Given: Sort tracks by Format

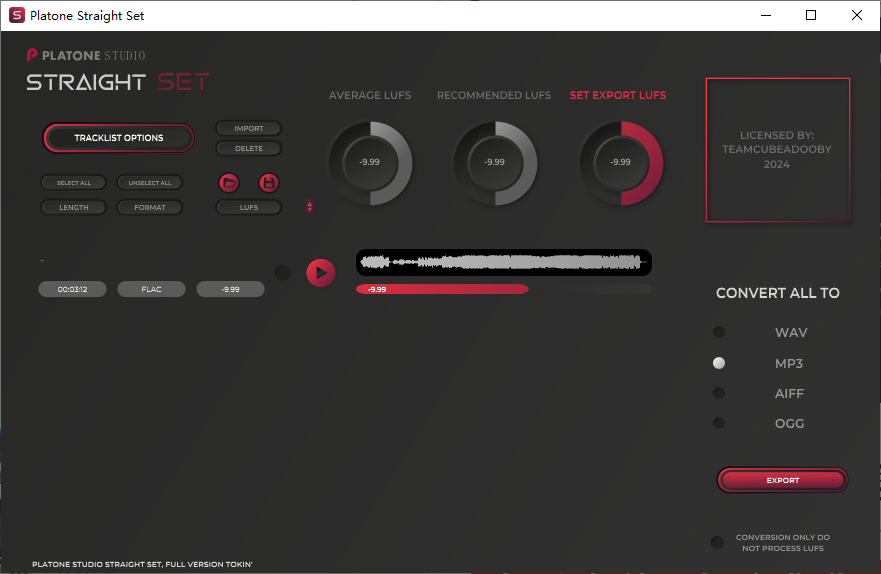Looking at the screenshot, I should 149,207.
